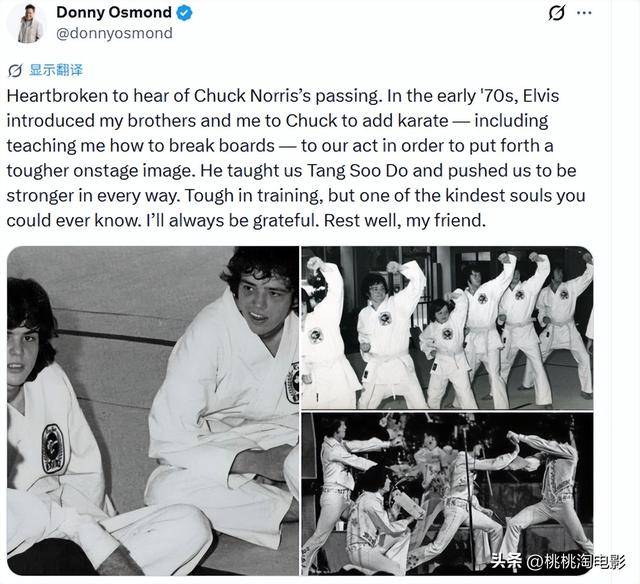Click the 头条 @桃桃淘电影 watermark
The height and width of the screenshot is (584, 640).
pyautogui.click(x=558, y=562)
